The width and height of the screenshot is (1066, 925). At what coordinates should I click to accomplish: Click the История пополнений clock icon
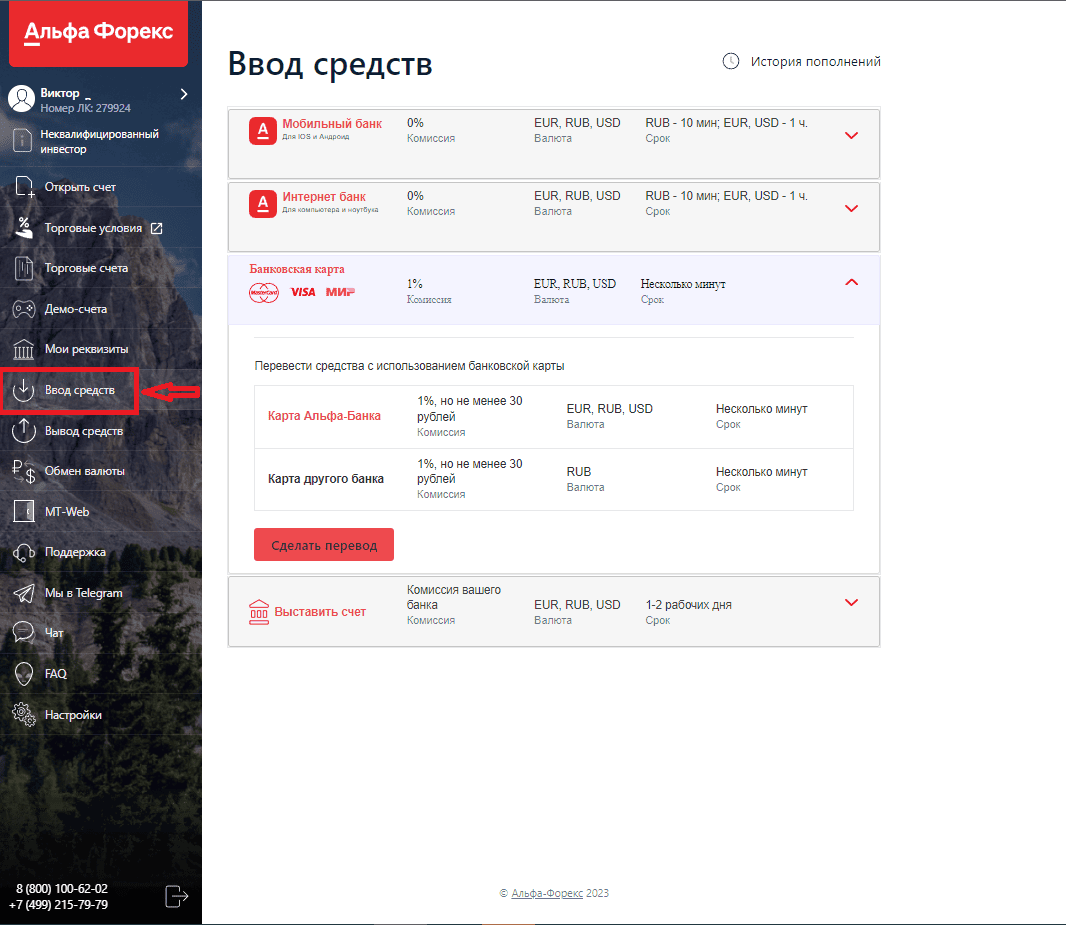coord(731,61)
